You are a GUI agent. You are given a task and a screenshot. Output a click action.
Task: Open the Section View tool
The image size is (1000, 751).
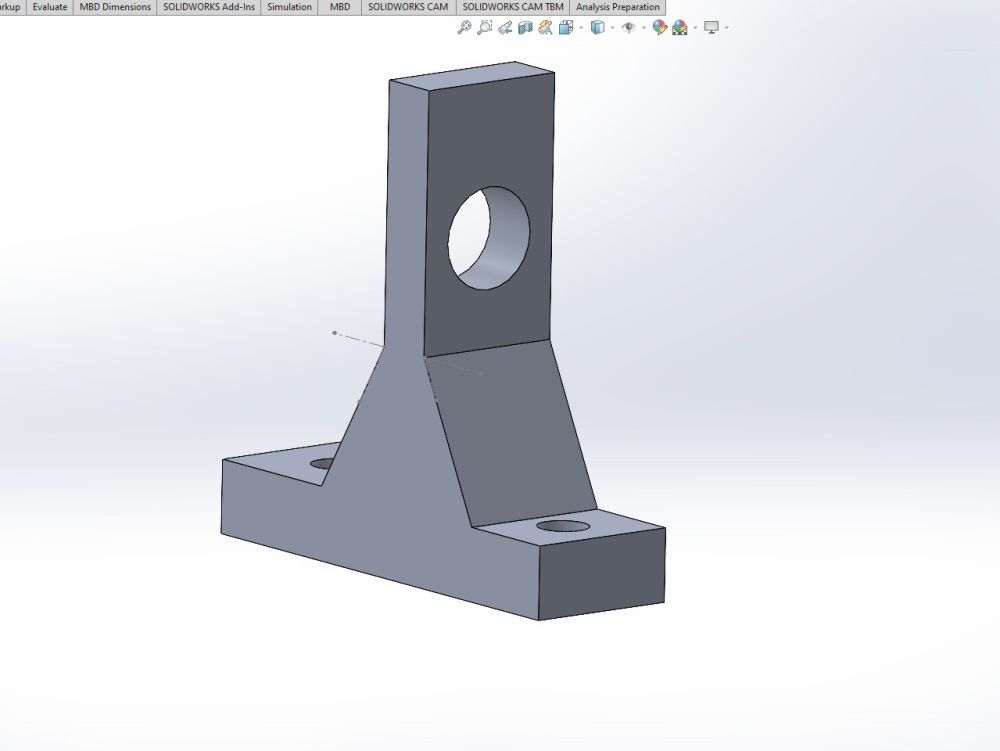[526, 28]
